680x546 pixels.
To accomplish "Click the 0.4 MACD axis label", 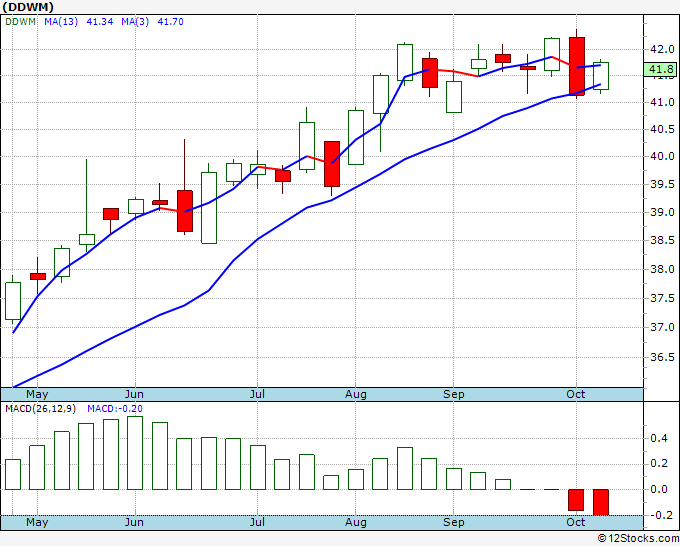I will [659, 438].
